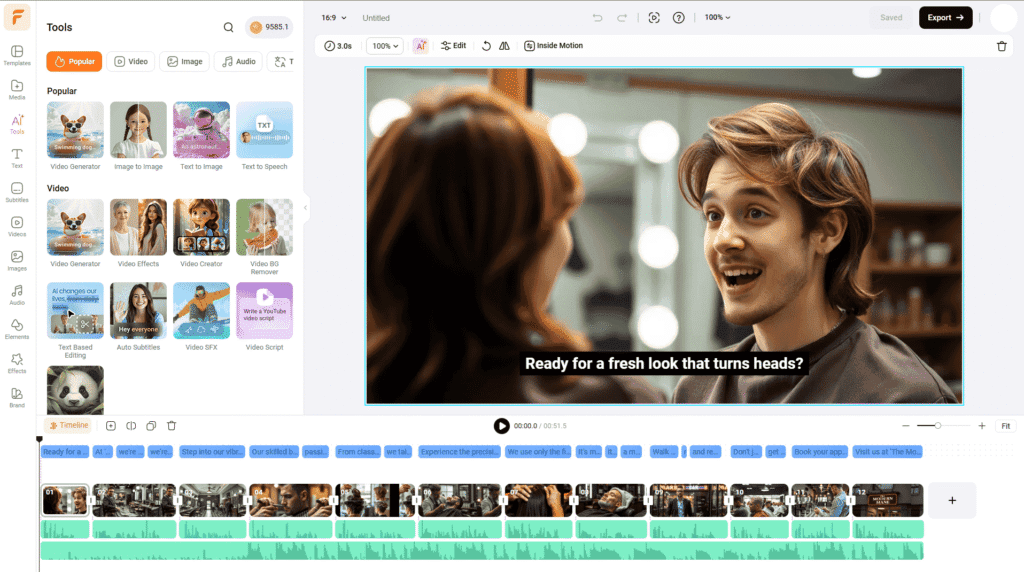Select subtitle clip 'Step into our vibr...'
Image resolution: width=1024 pixels, height=572 pixels.
(x=212, y=452)
